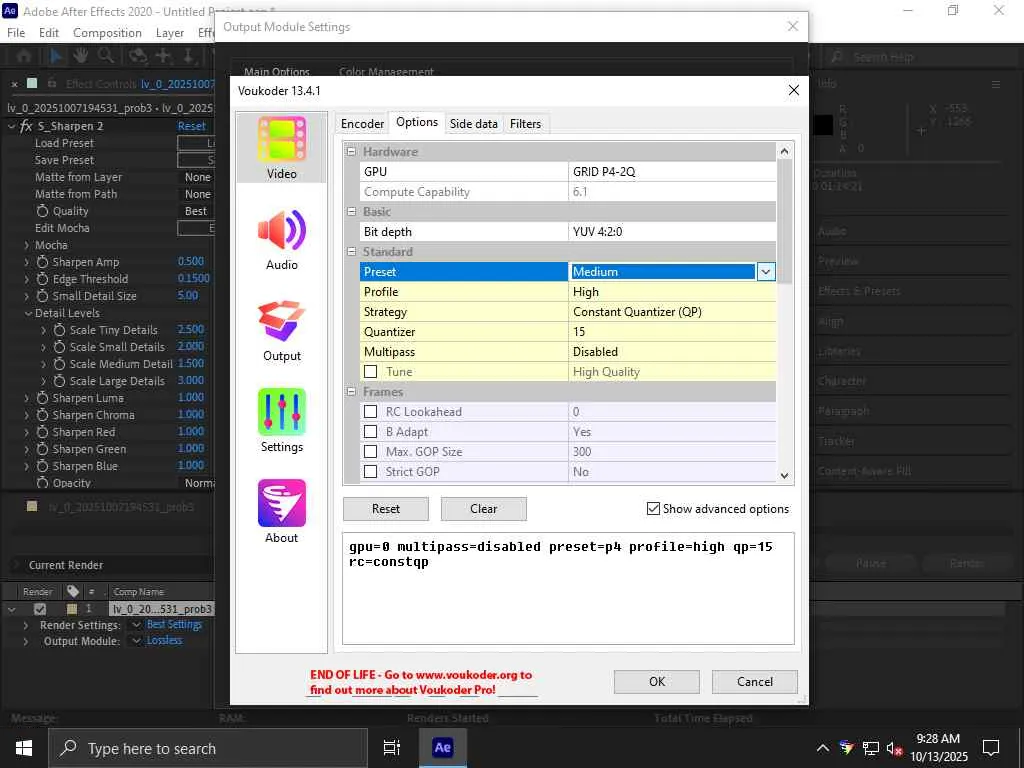Click the Clear button

484,509
